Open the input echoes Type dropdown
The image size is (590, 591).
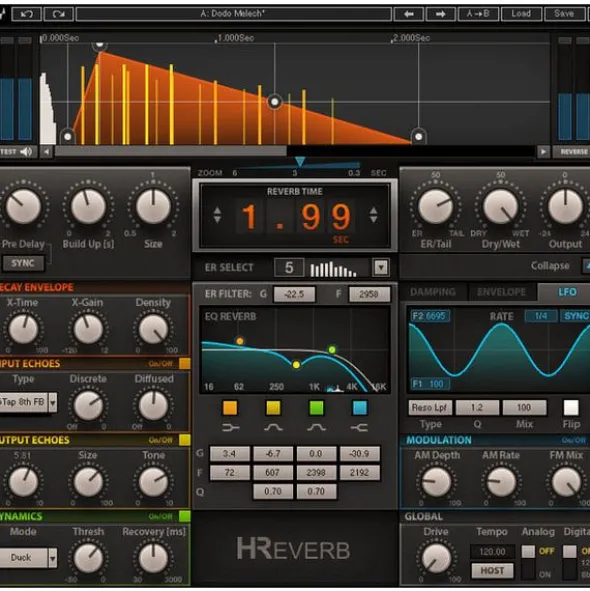53,403
